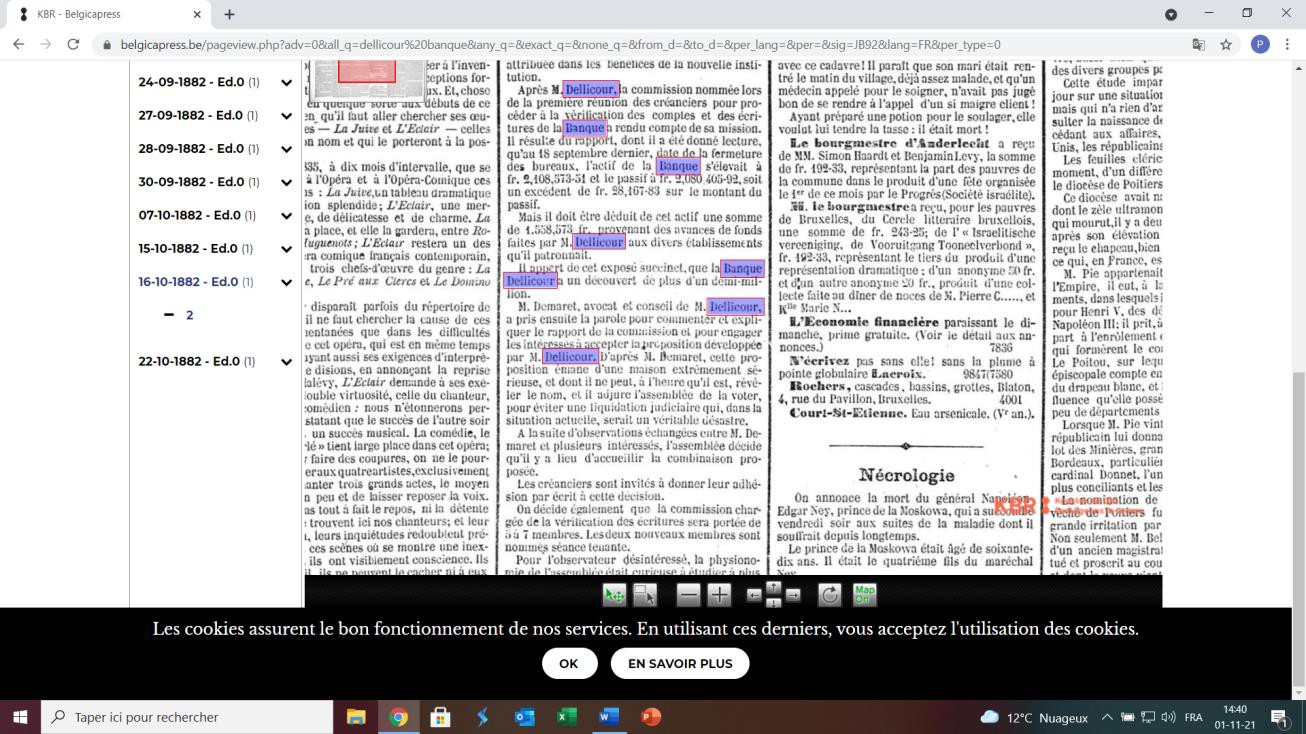Collapse the 16-10-1882 edition entry
Viewport: 1306px width, 734px height.
[286, 282]
